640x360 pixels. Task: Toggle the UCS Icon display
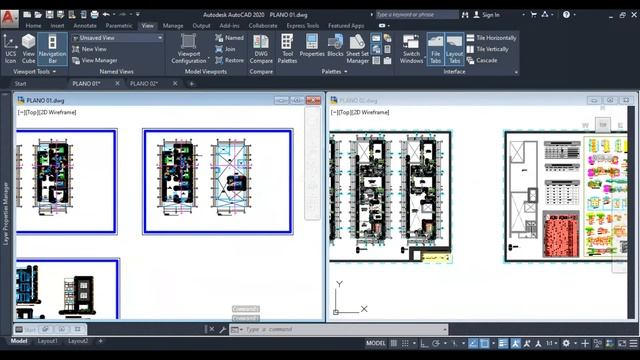click(10, 49)
